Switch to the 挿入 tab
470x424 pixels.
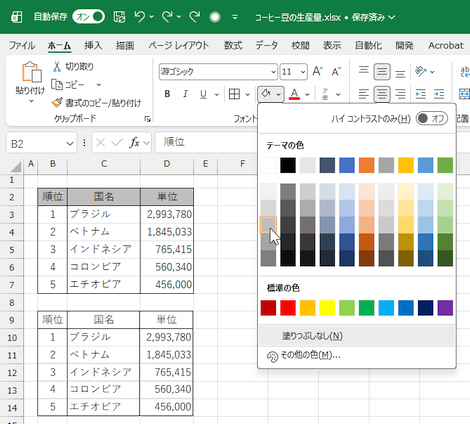tap(93, 45)
